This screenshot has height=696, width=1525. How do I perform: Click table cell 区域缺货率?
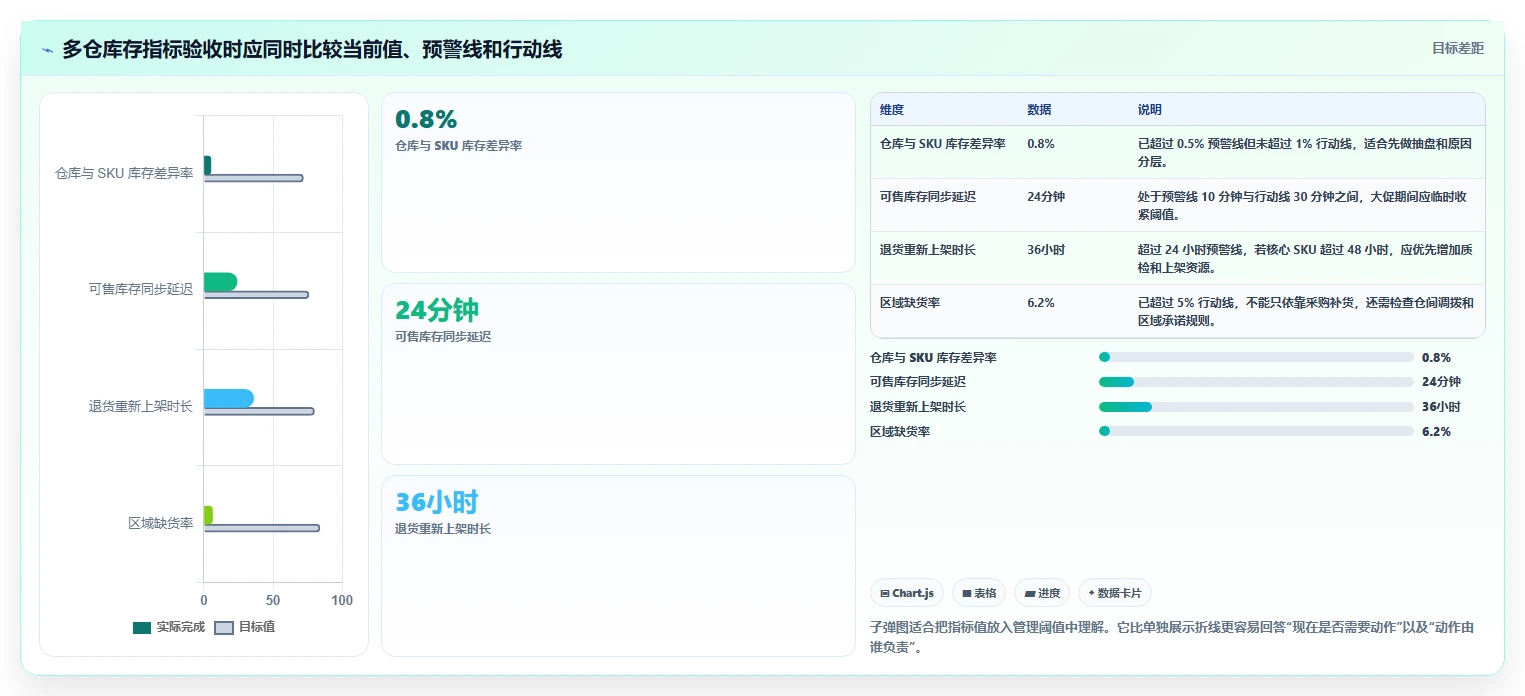pyautogui.click(x=910, y=303)
